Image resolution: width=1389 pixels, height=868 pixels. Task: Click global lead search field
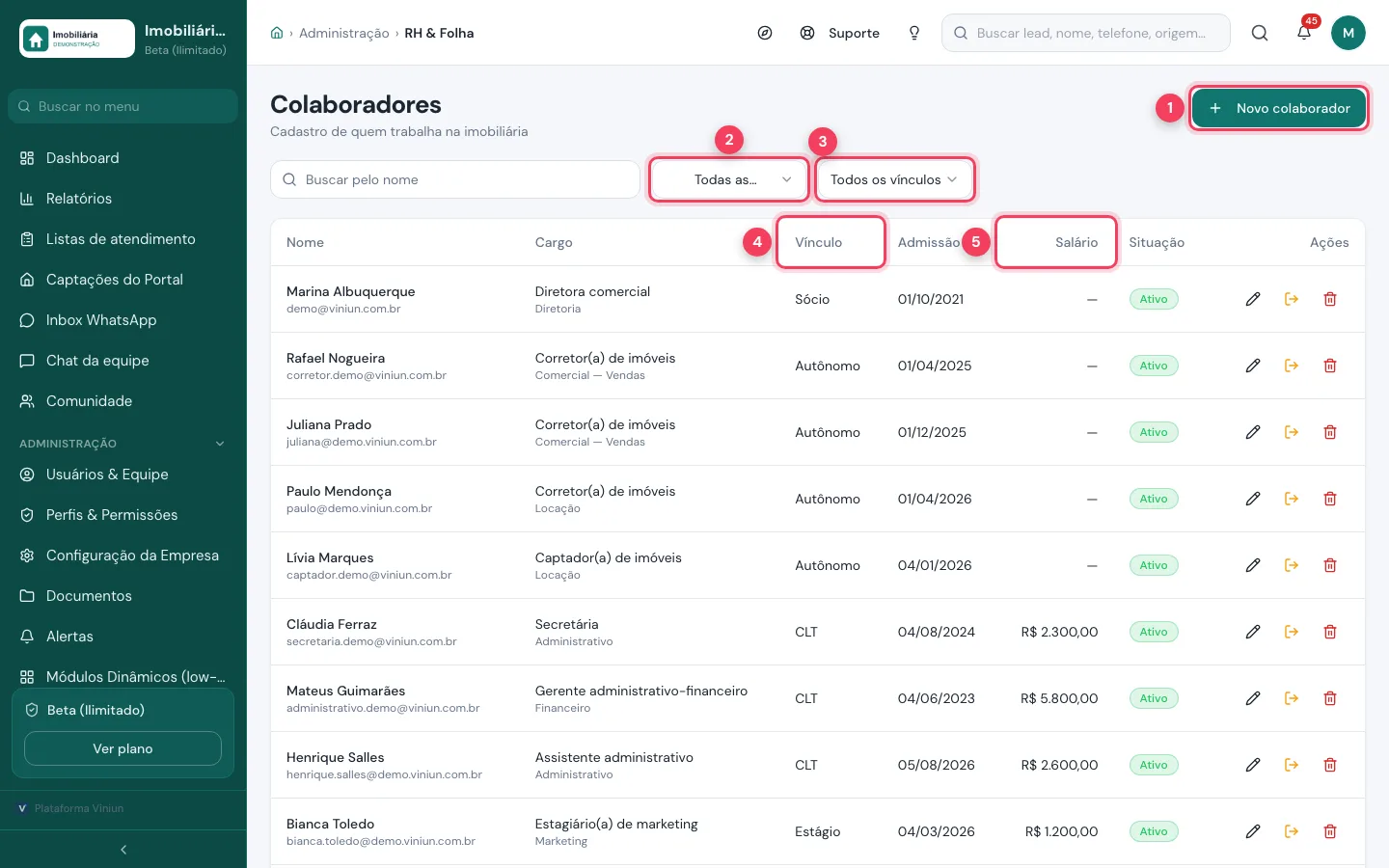pyautogui.click(x=1086, y=33)
